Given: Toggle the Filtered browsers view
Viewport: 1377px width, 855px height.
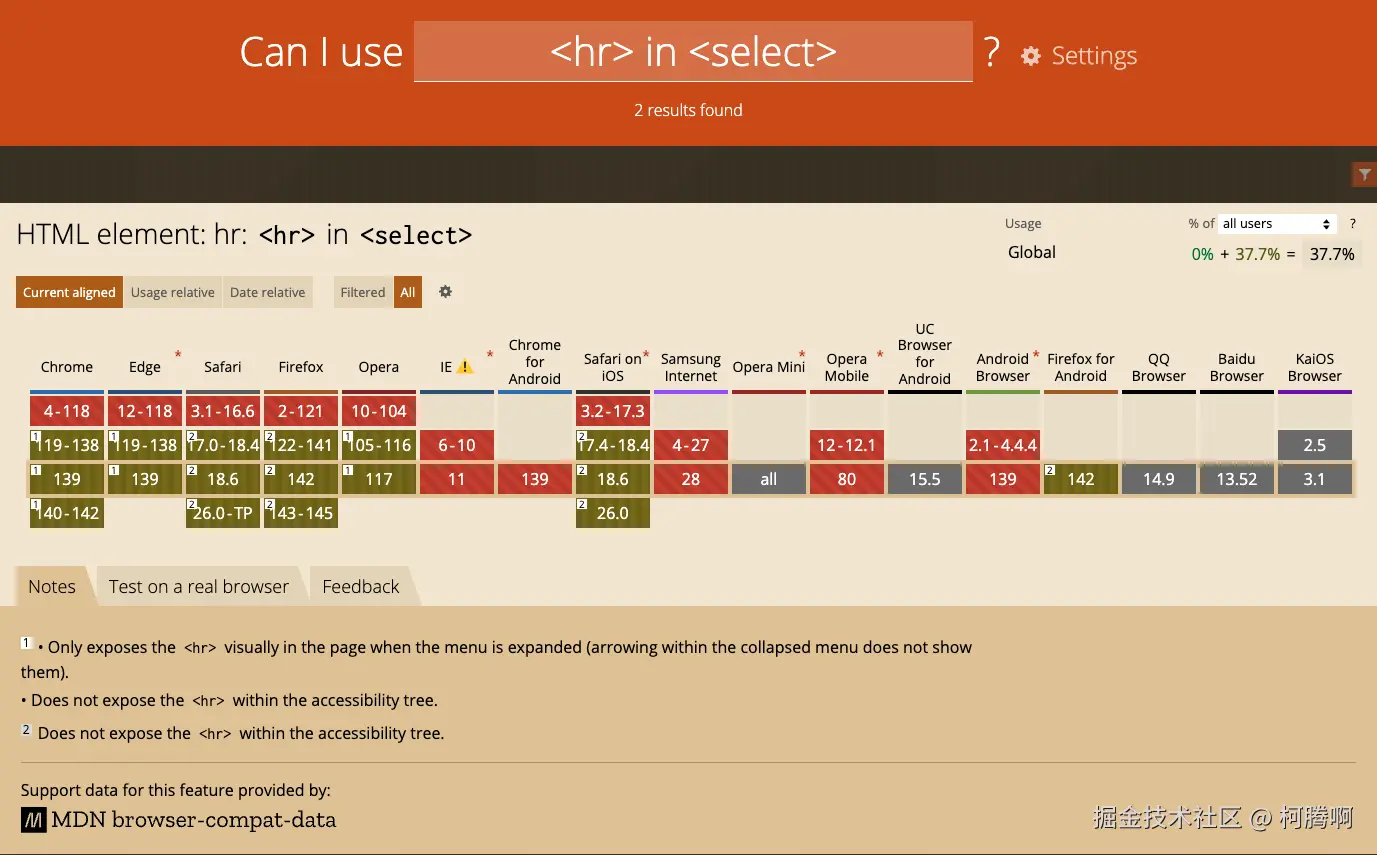Looking at the screenshot, I should (362, 292).
